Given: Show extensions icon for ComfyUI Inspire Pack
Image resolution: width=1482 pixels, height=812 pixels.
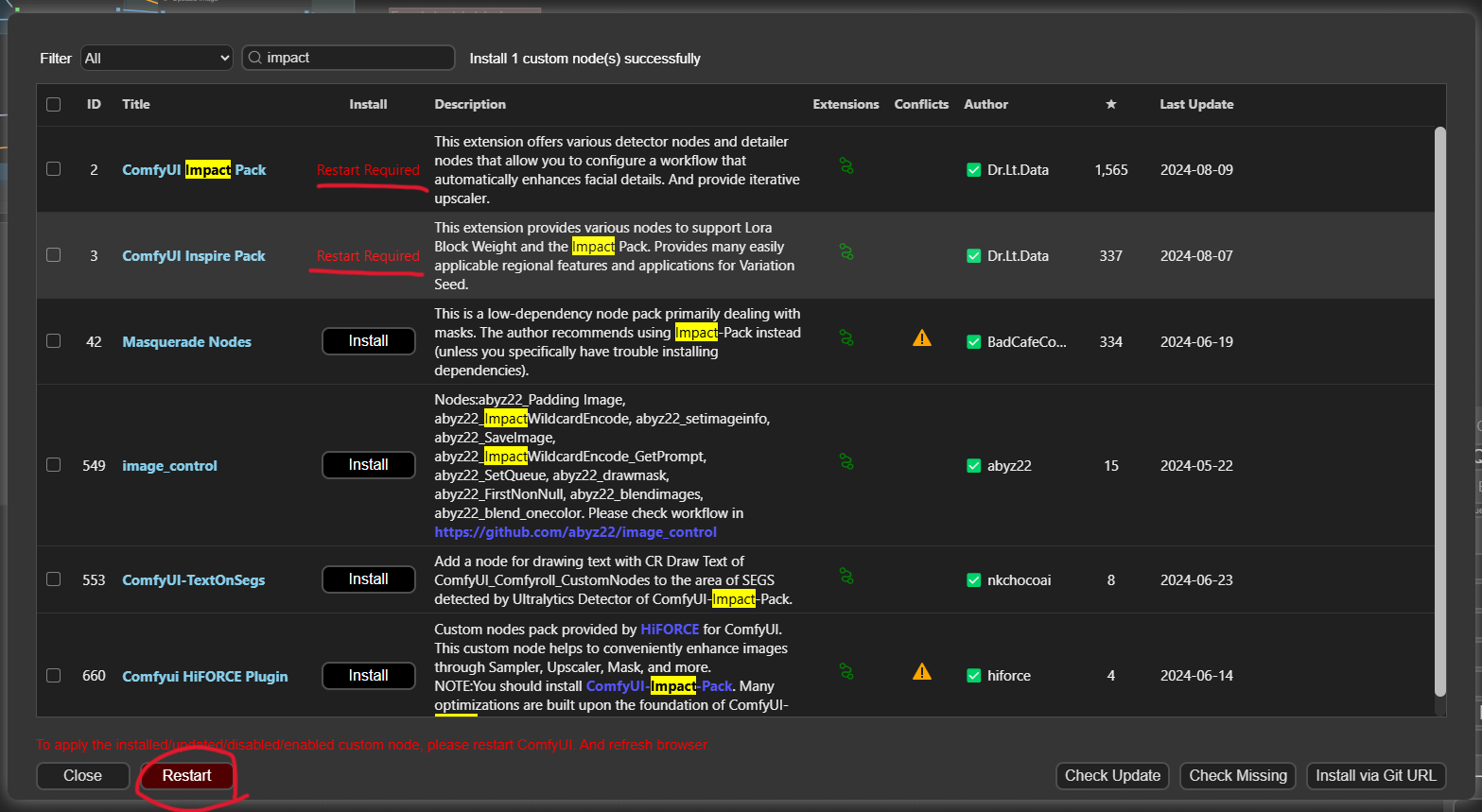Looking at the screenshot, I should 846,252.
